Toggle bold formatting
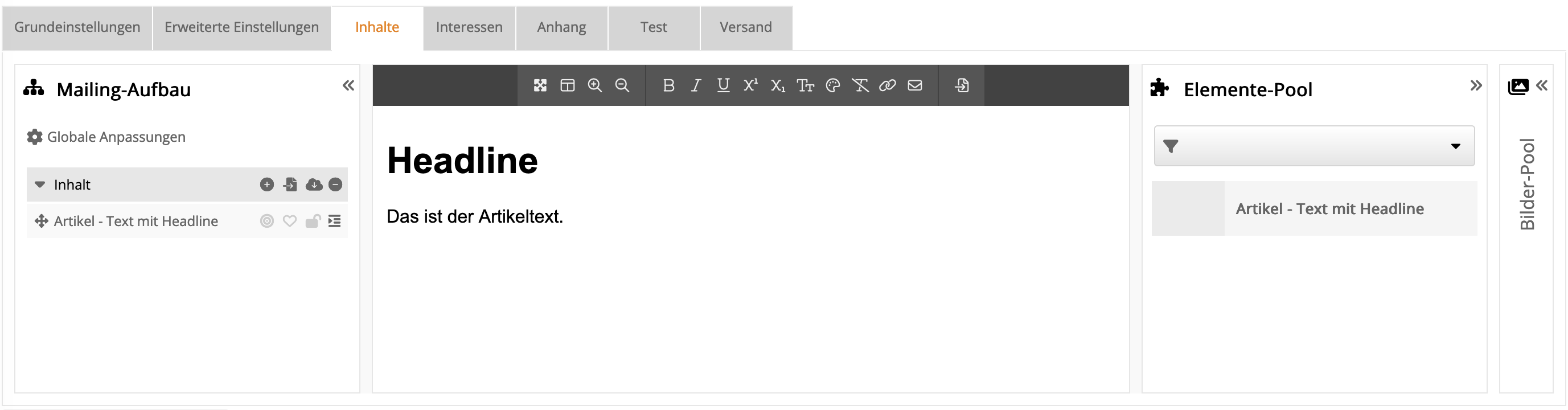Viewport: 1568px width, 410px height. 668,85
